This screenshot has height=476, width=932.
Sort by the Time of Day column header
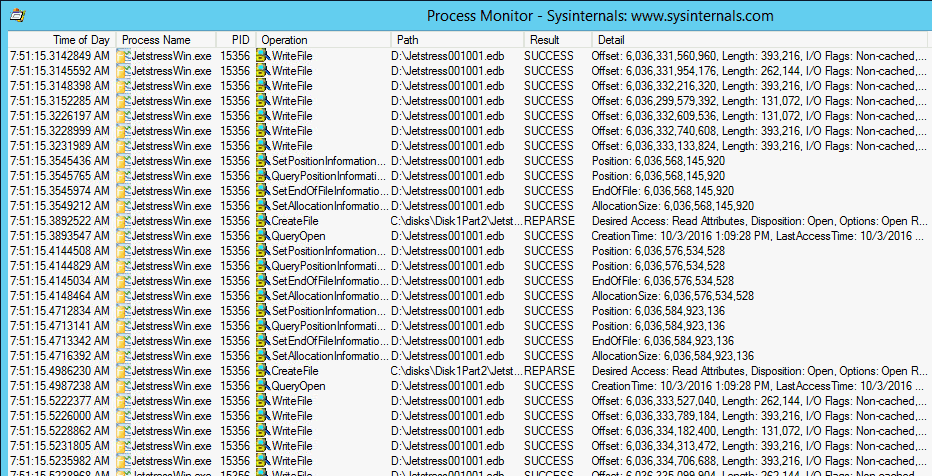(x=62, y=40)
